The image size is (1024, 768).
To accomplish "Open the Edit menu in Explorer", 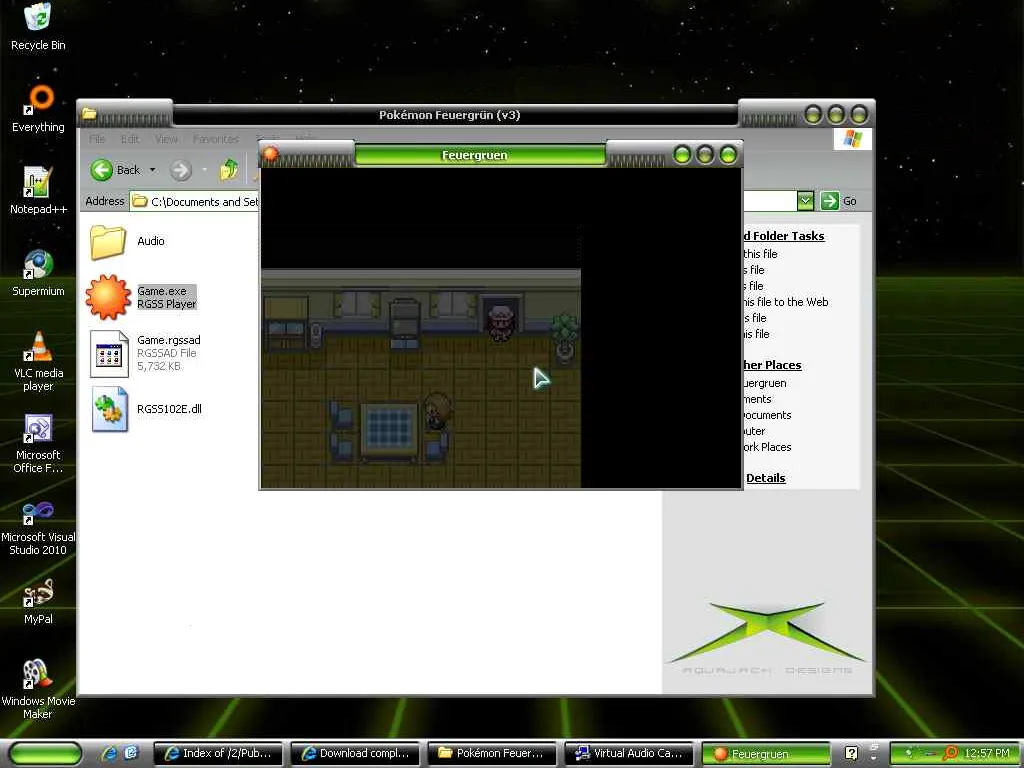I will [129, 139].
